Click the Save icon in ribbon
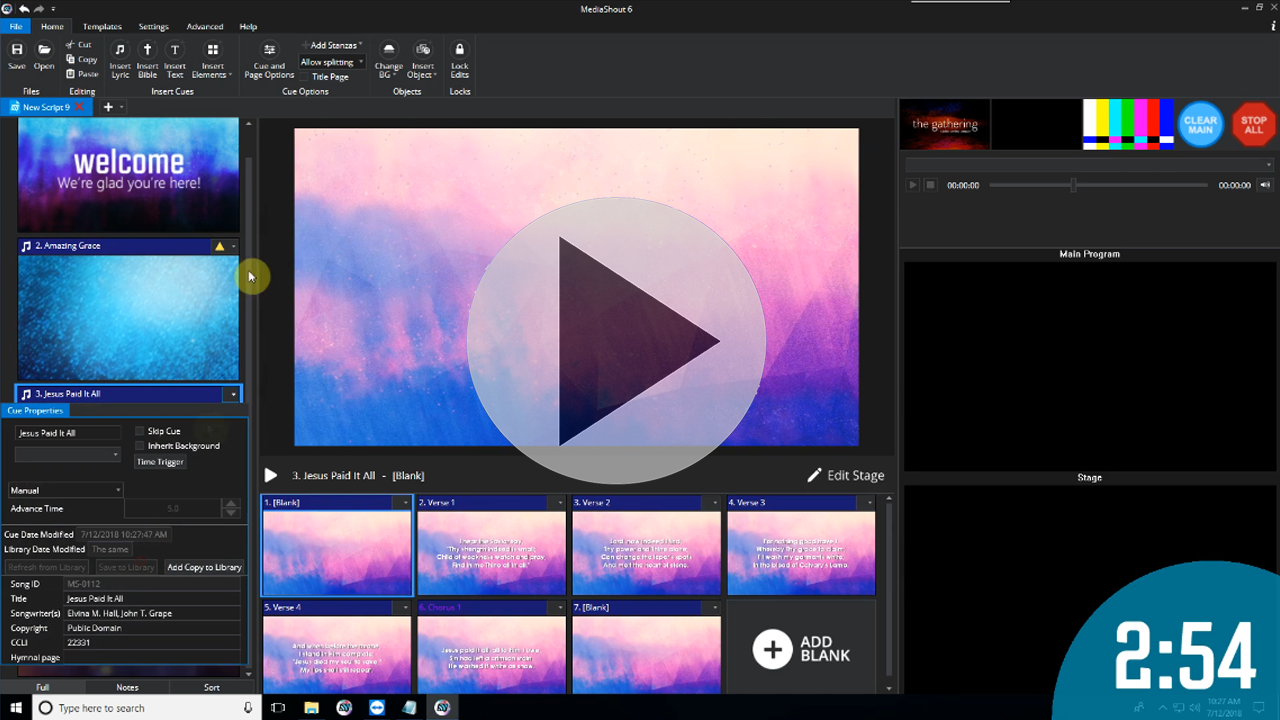The height and width of the screenshot is (720, 1280). point(17,51)
